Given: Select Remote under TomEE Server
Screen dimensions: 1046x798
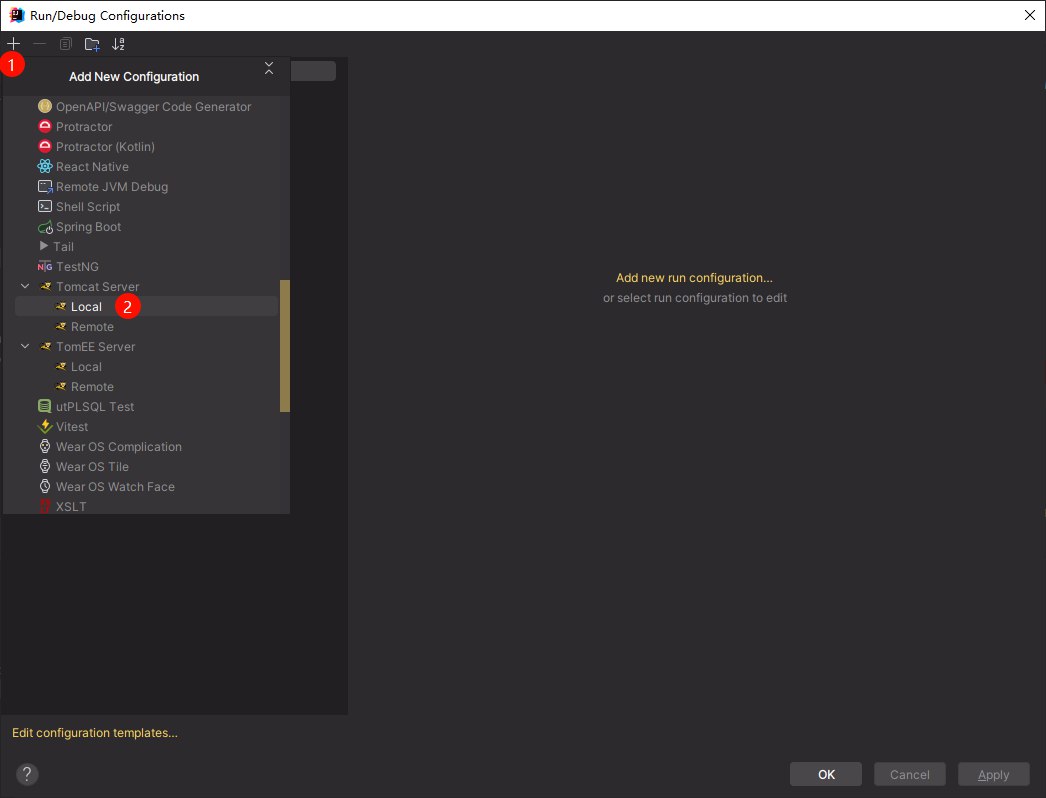Looking at the screenshot, I should coord(92,387).
